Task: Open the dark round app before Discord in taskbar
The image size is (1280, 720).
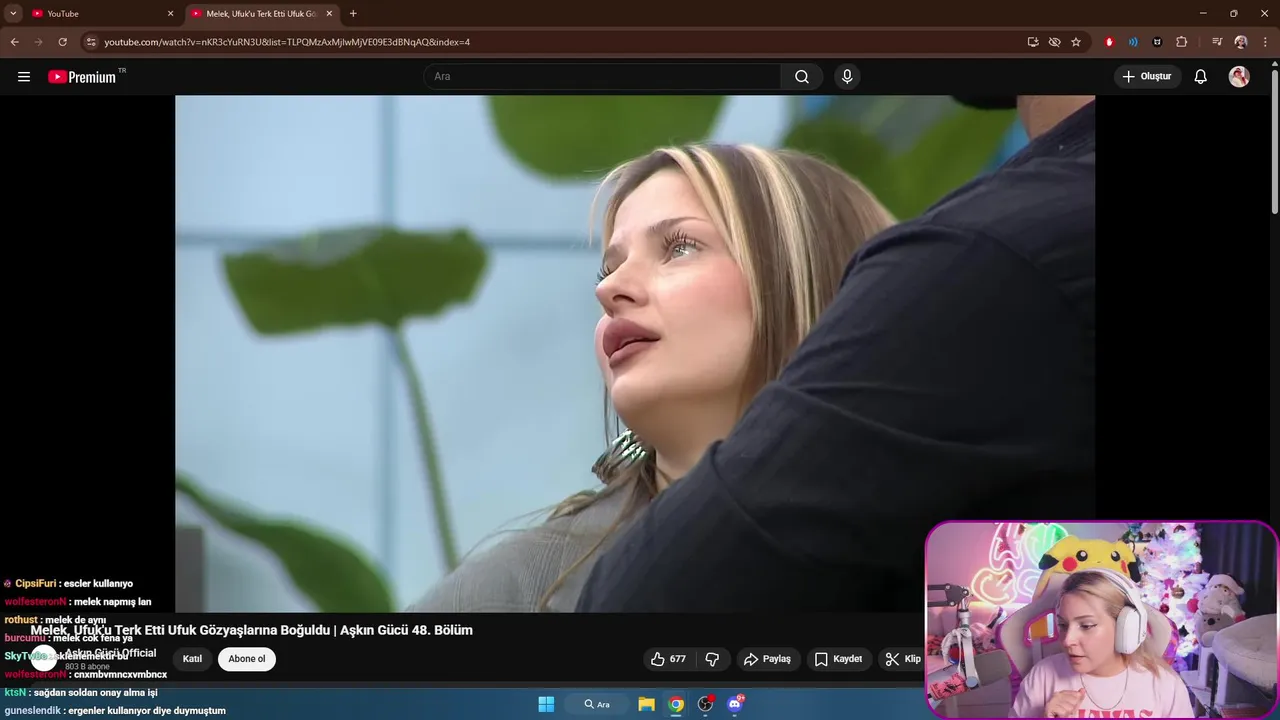Action: (x=706, y=704)
